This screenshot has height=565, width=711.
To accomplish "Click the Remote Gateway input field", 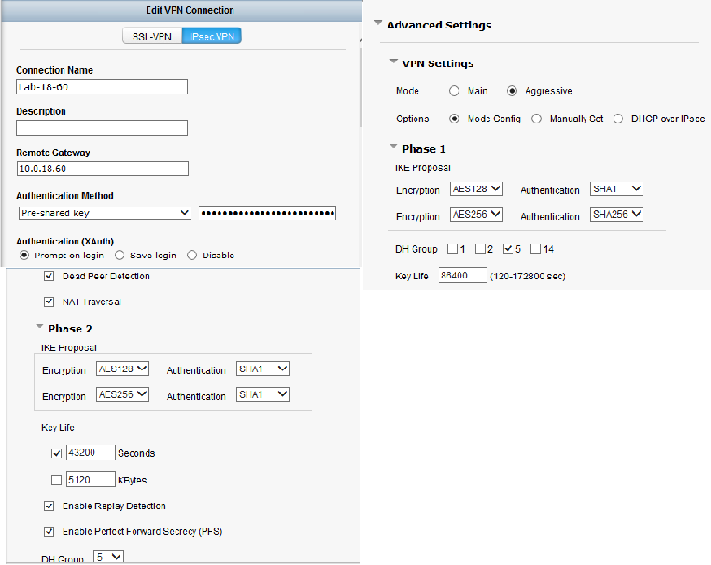I will tap(102, 168).
